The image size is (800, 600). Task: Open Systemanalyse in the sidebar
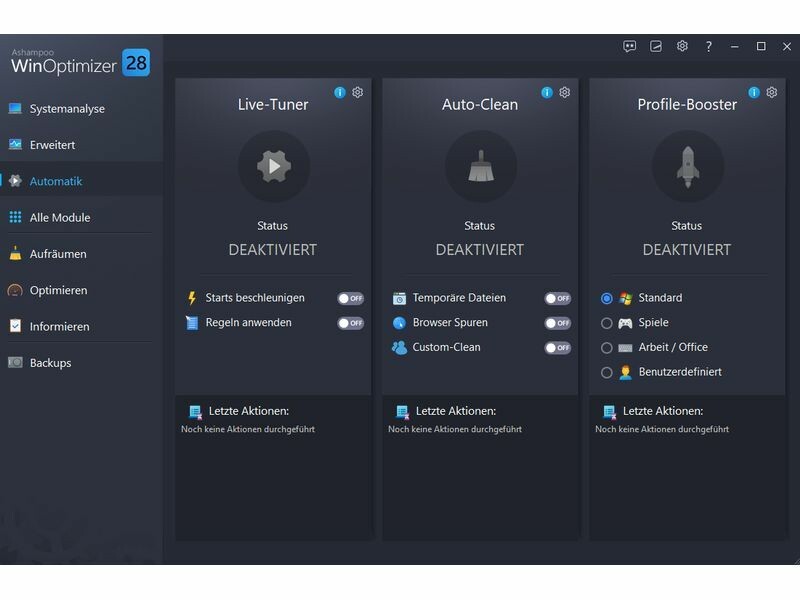(67, 109)
